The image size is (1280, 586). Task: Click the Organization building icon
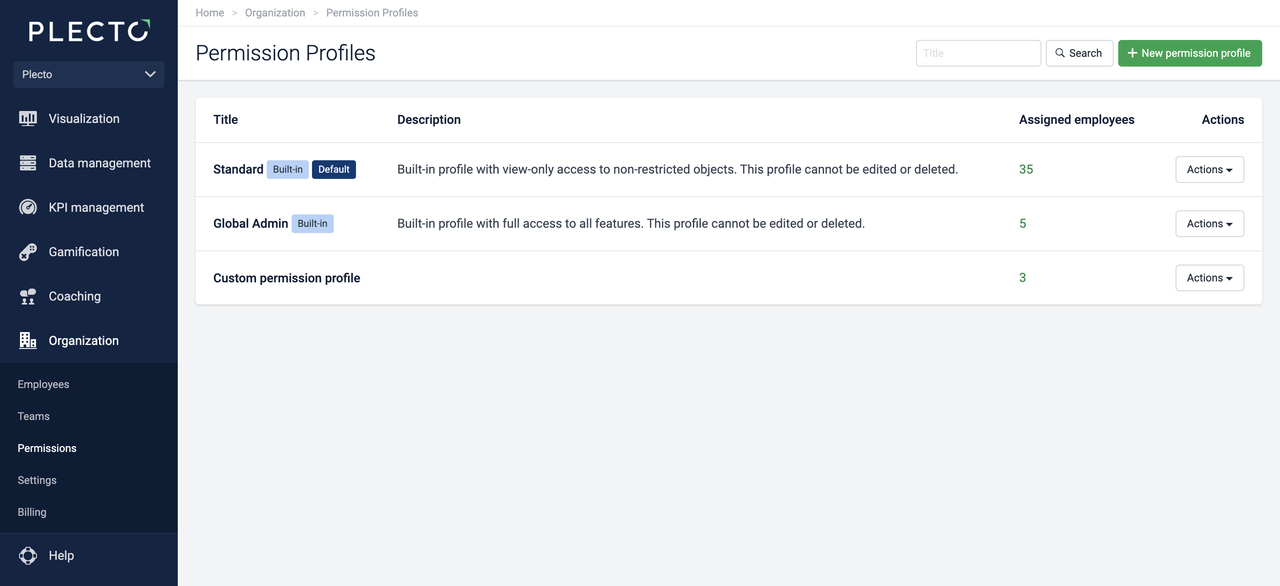pos(28,341)
